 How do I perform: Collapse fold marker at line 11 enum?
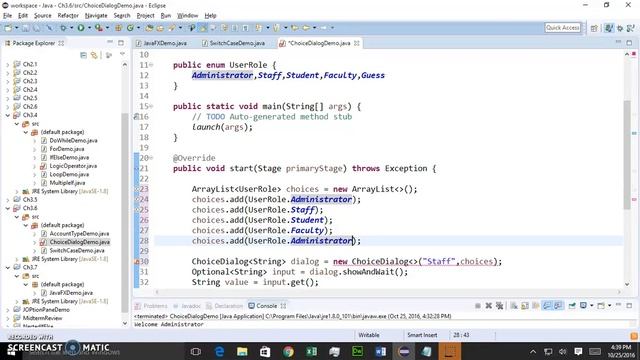click(x=151, y=65)
